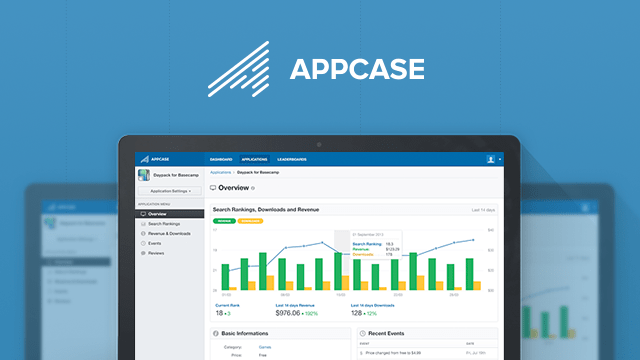The image size is (640, 360).
Task: Open Search Rankings from the sidebar
Action: click(x=164, y=224)
